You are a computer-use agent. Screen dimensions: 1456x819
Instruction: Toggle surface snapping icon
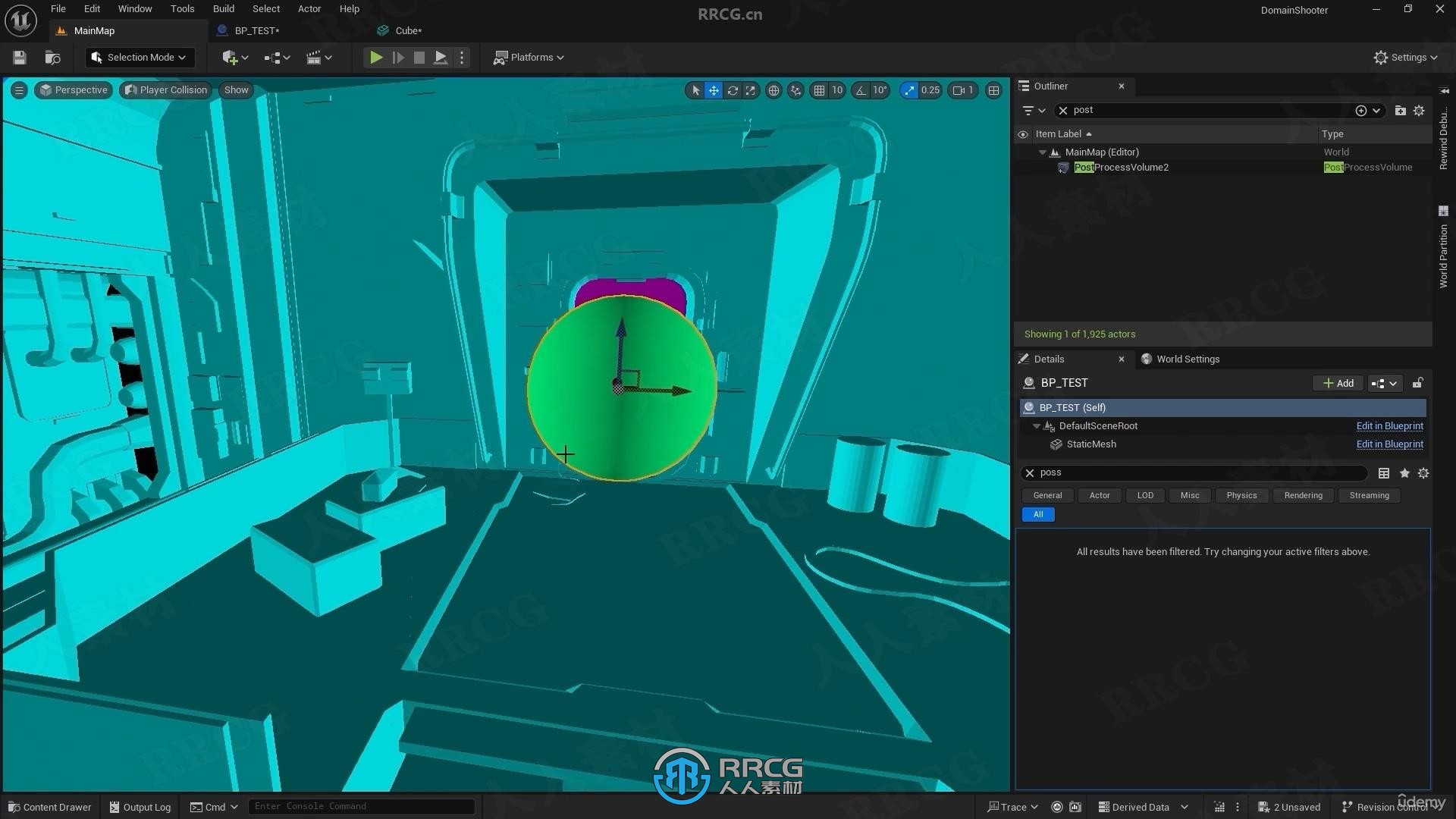coord(795,90)
